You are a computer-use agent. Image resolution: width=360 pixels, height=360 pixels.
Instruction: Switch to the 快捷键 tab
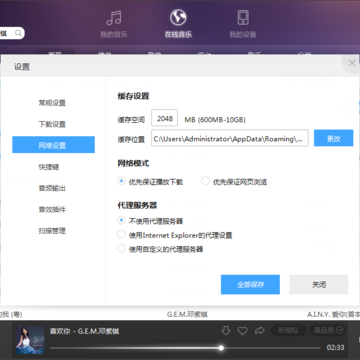pos(49,167)
